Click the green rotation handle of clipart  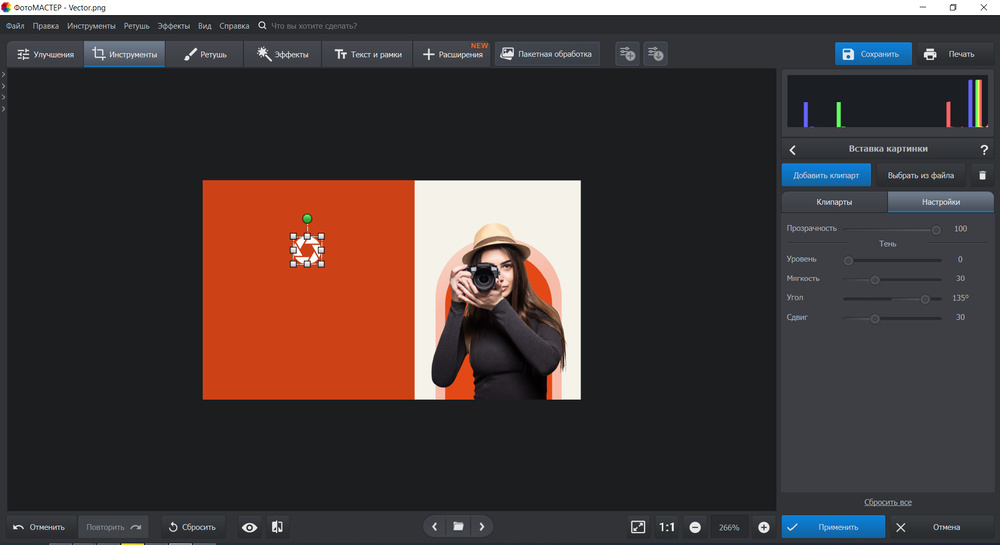click(307, 218)
